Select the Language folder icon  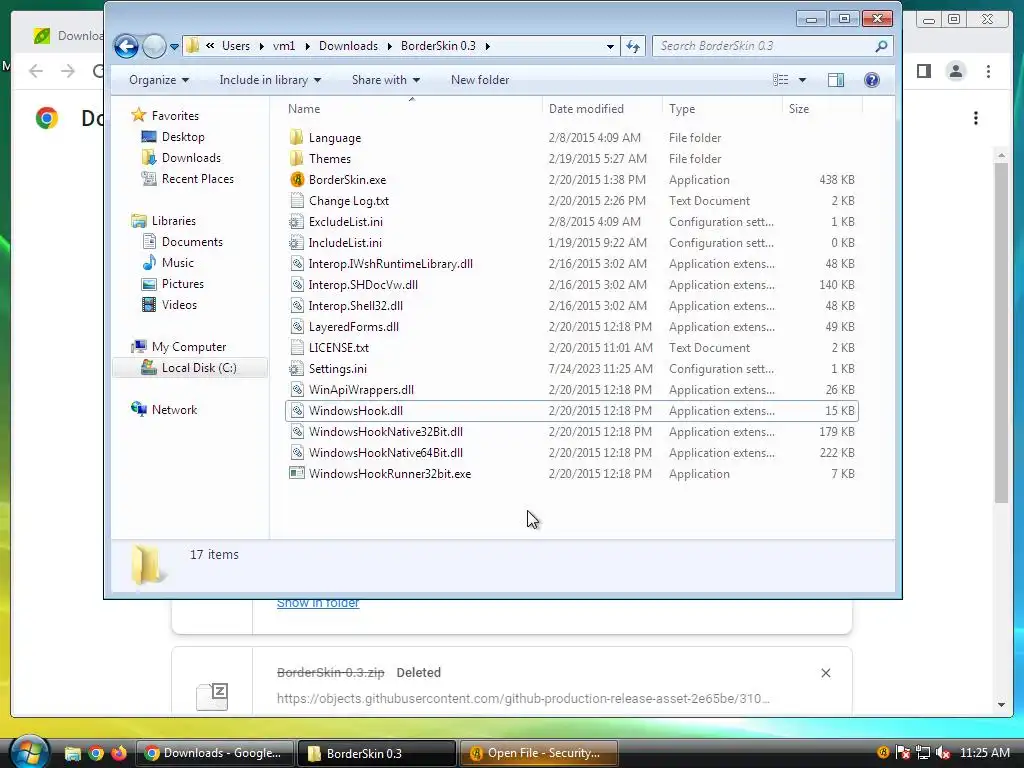(296, 137)
